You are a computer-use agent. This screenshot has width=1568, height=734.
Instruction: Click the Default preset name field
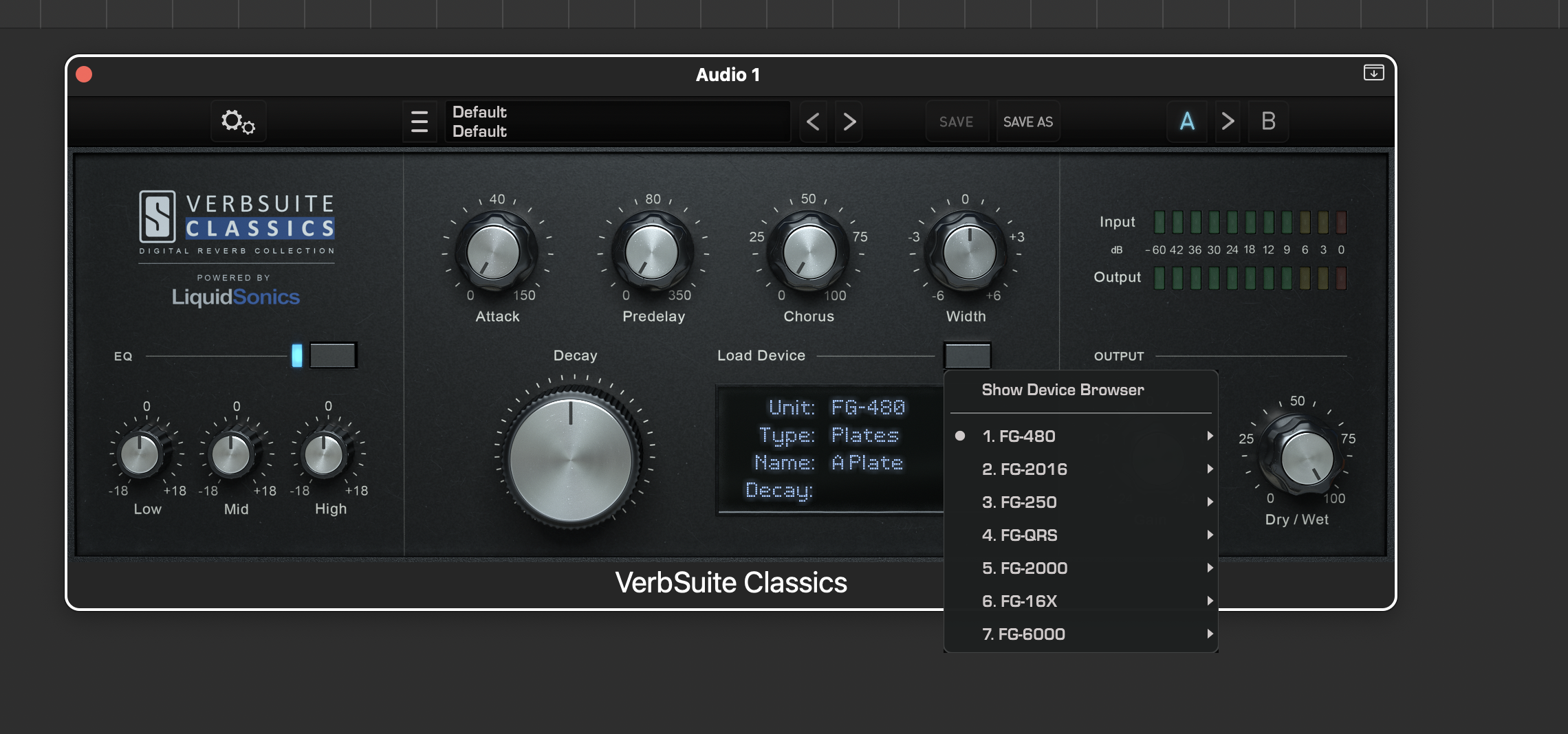(618, 122)
